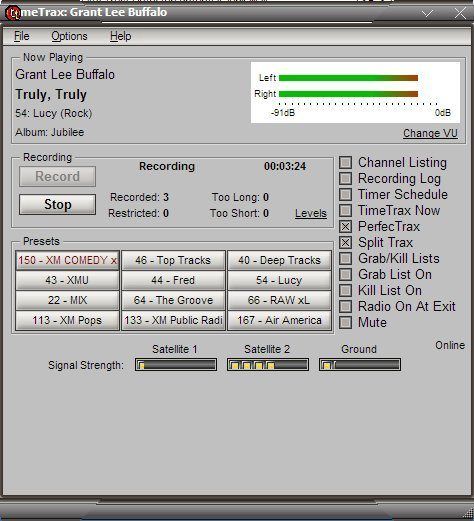This screenshot has width=474, height=521.
Task: Click the song title Truly, Truly
Action: click(x=51, y=95)
